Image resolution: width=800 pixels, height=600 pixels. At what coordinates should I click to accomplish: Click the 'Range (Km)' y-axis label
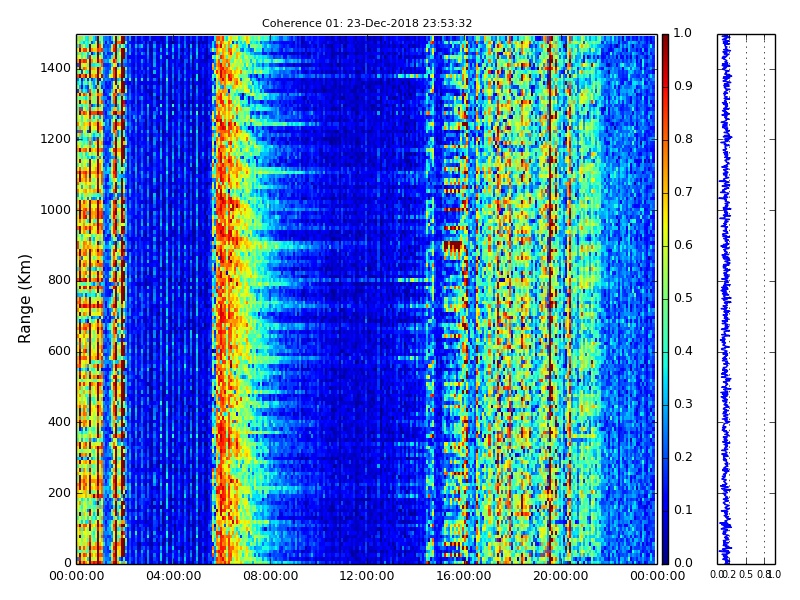24,299
